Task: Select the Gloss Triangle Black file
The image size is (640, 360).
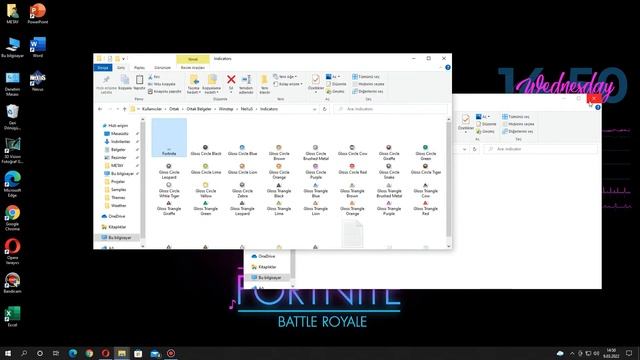Action: click(x=279, y=190)
